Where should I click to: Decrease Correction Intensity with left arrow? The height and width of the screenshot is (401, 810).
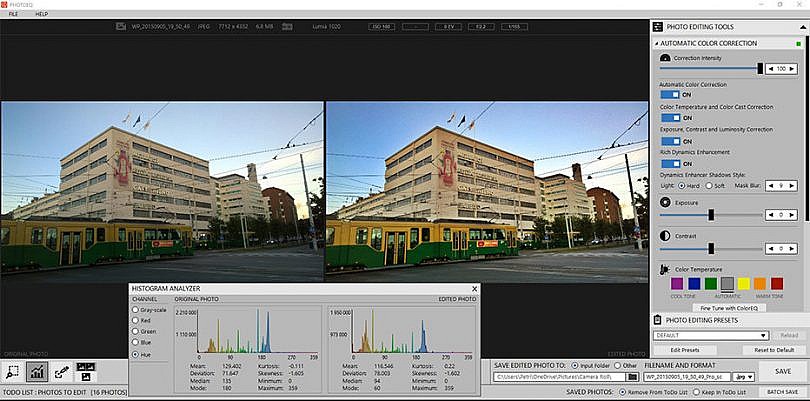771,69
